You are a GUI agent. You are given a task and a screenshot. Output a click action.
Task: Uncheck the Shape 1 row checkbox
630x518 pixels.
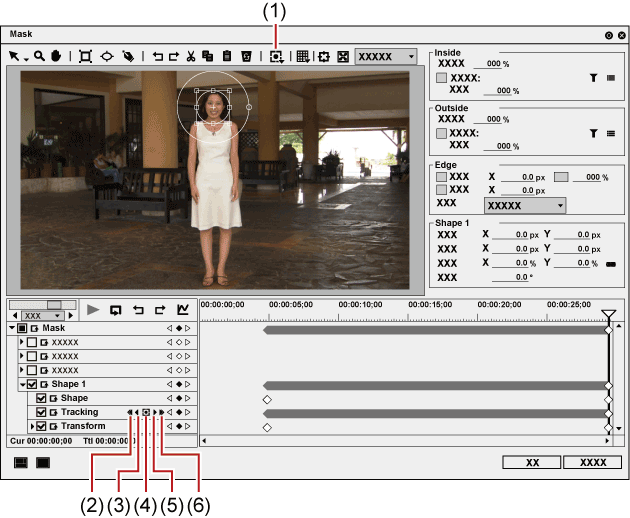32,384
